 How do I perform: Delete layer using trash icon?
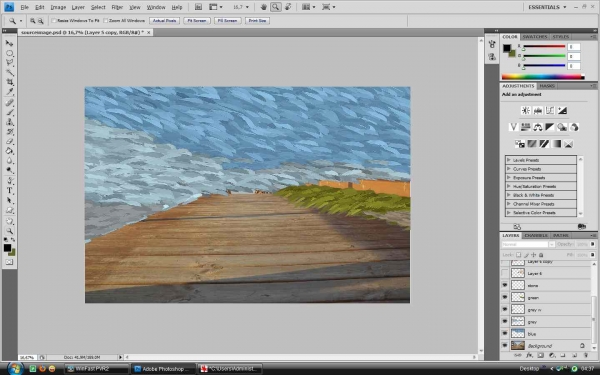(x=586, y=355)
